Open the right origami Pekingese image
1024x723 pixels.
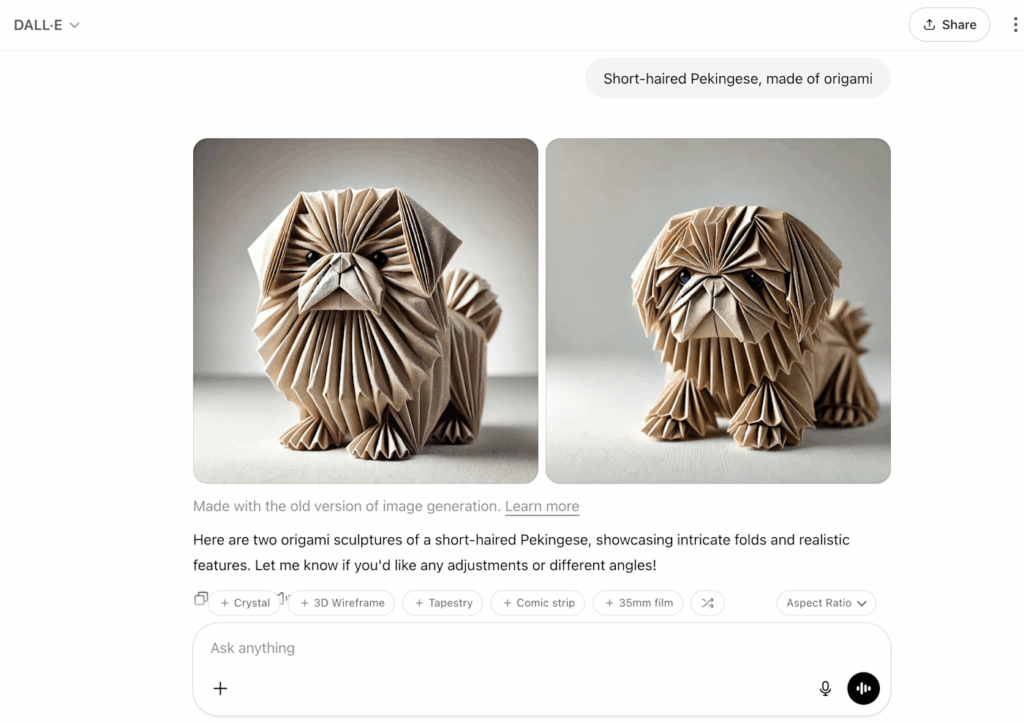click(718, 311)
